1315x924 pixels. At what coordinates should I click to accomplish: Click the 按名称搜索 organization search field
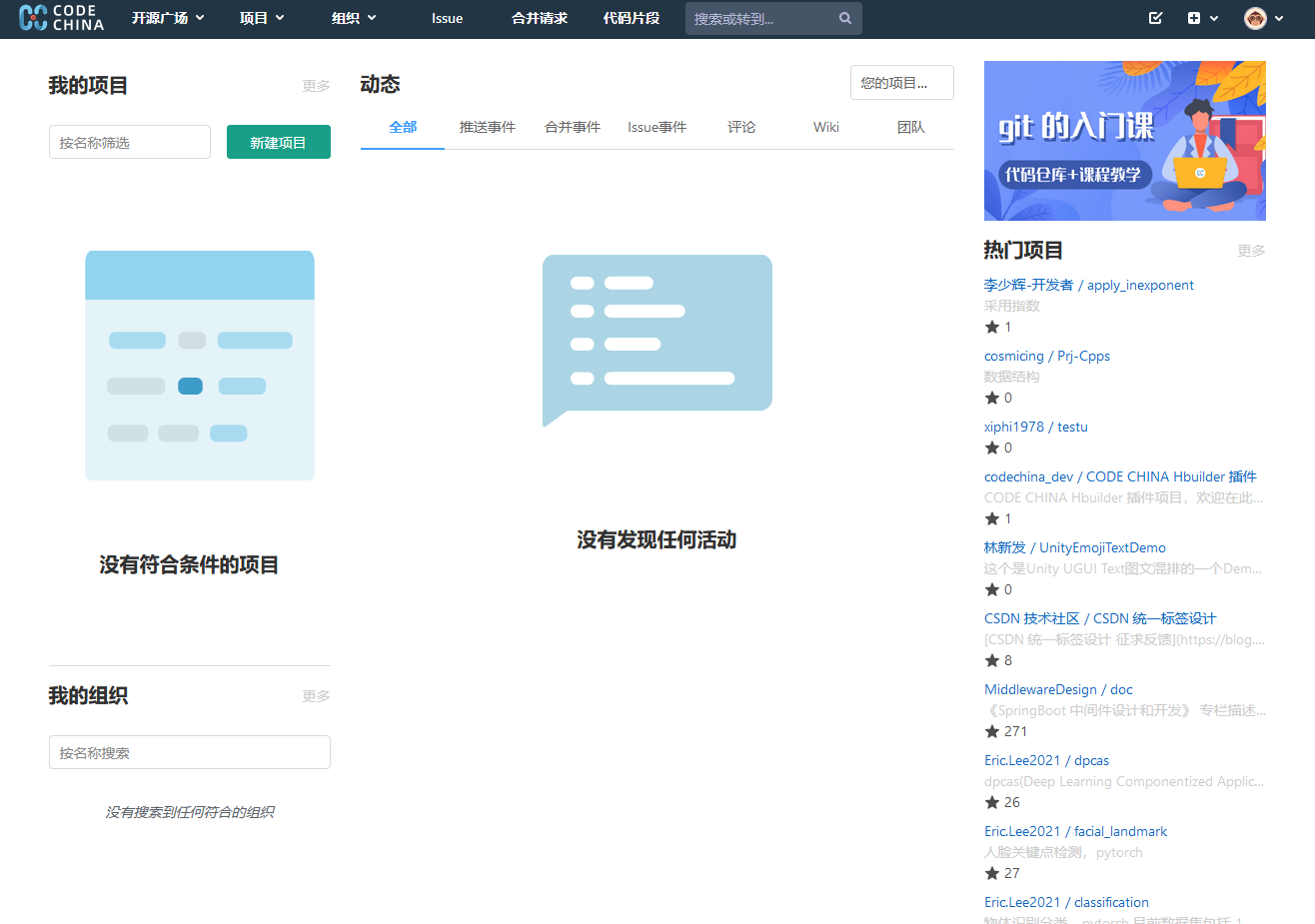tap(190, 752)
